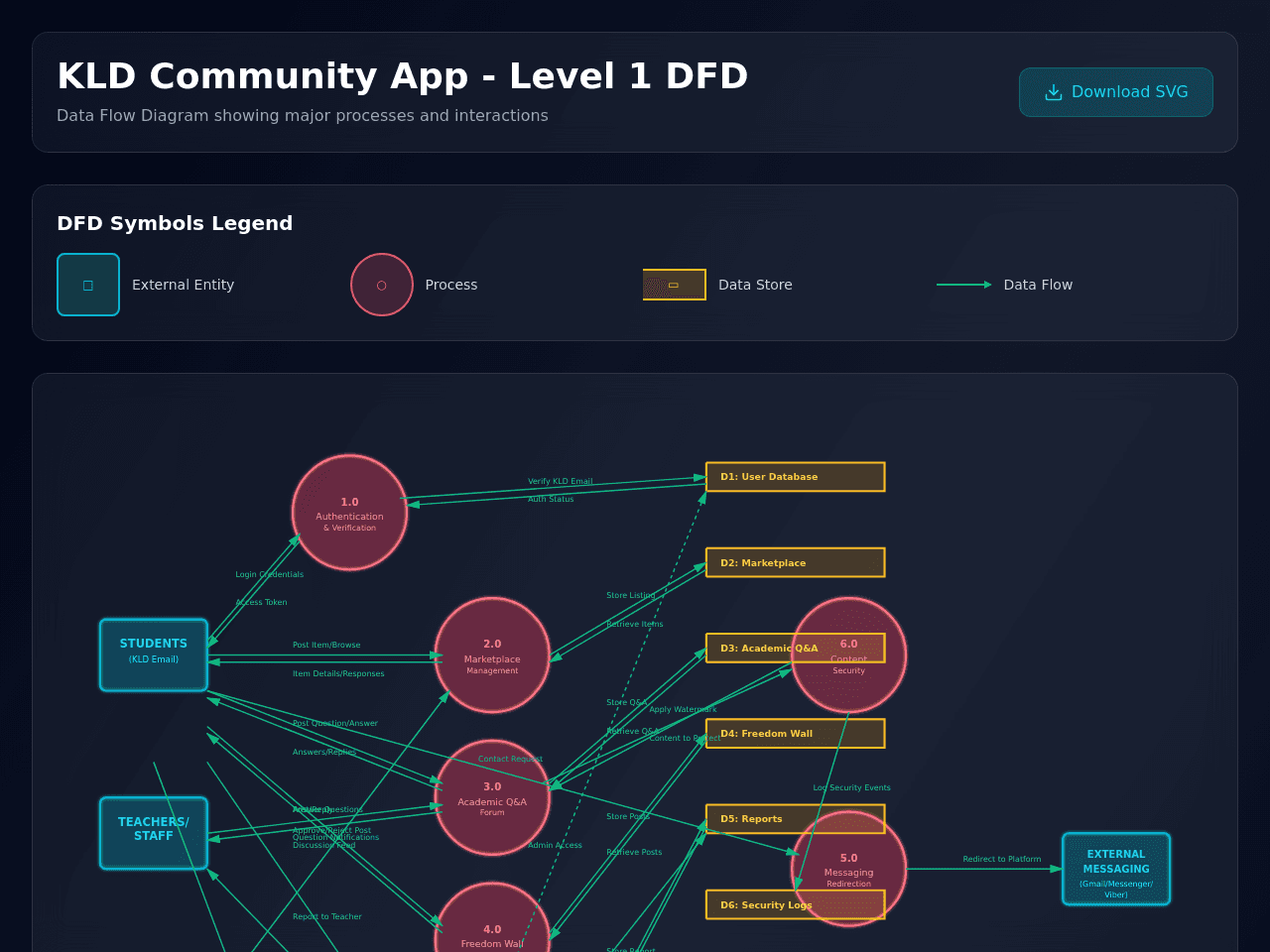
Task: Click the D6: Security Logs data store
Action: click(x=796, y=904)
